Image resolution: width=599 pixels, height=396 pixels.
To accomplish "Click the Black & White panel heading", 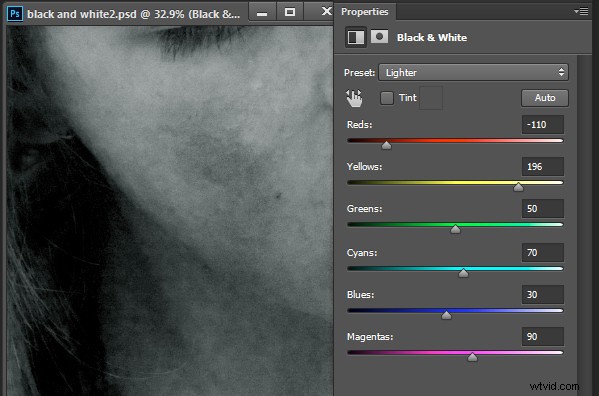I will [x=432, y=37].
